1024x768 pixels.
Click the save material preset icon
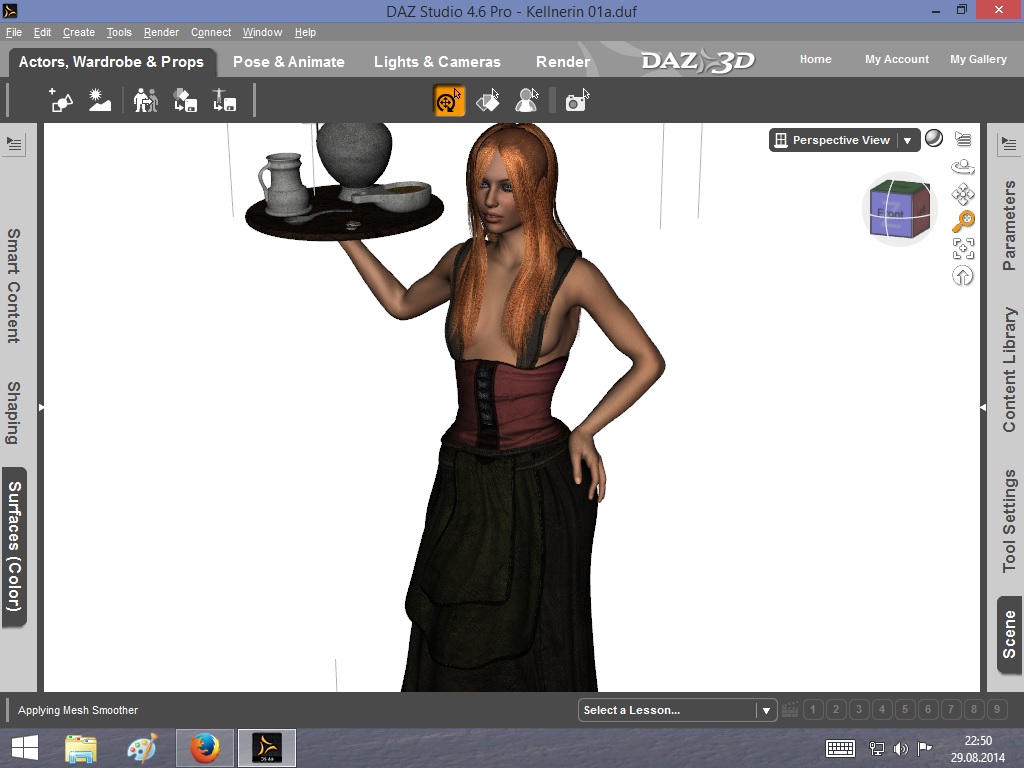coord(185,100)
